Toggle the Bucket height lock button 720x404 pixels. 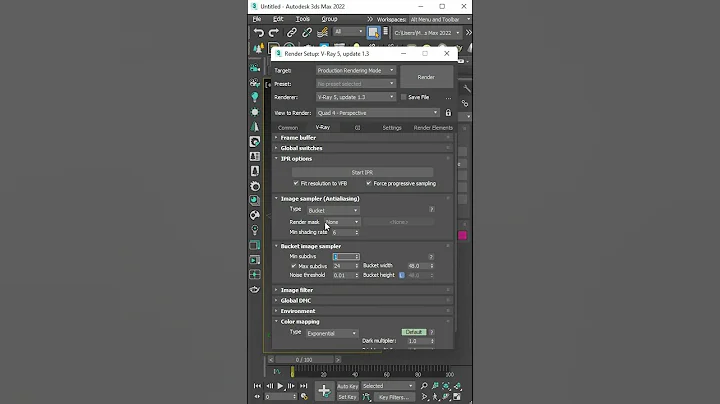tap(402, 275)
